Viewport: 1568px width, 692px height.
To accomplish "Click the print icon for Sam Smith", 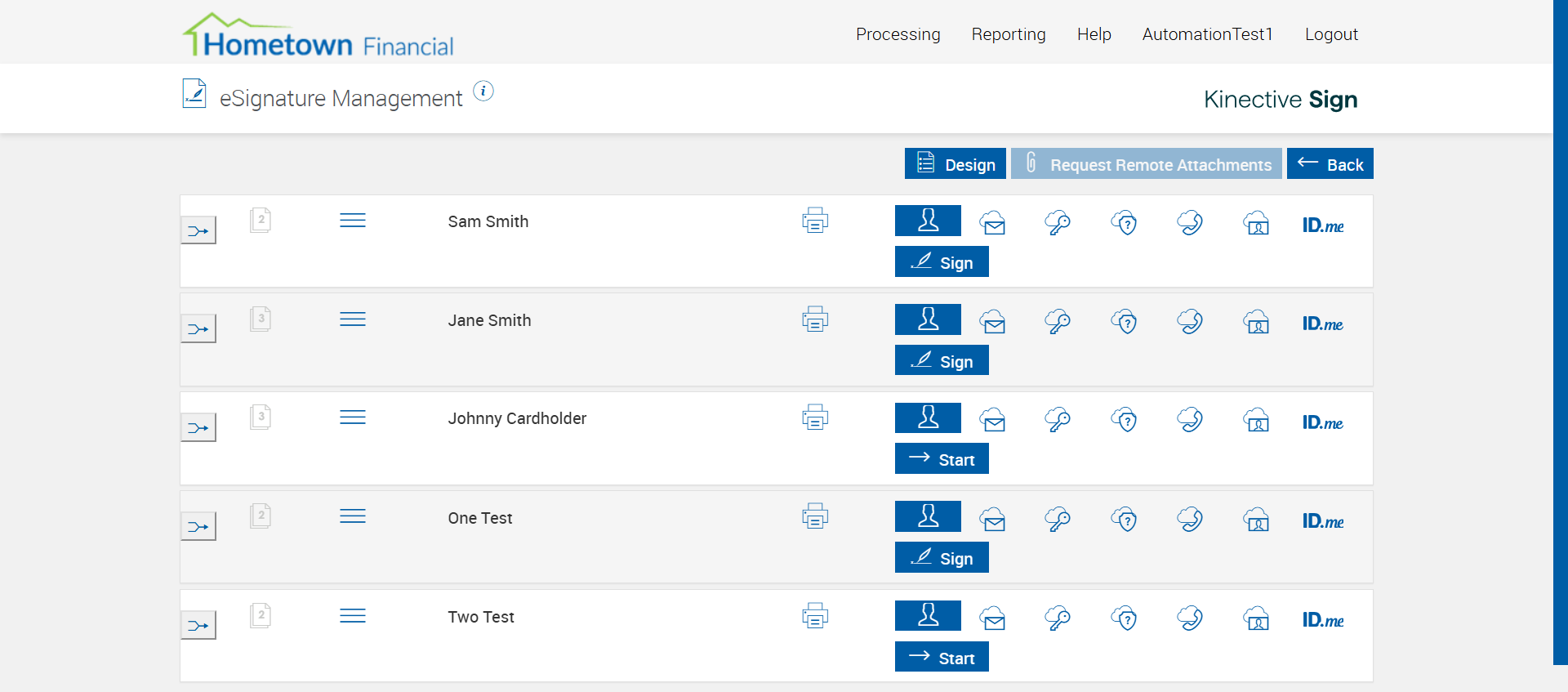I will (815, 221).
